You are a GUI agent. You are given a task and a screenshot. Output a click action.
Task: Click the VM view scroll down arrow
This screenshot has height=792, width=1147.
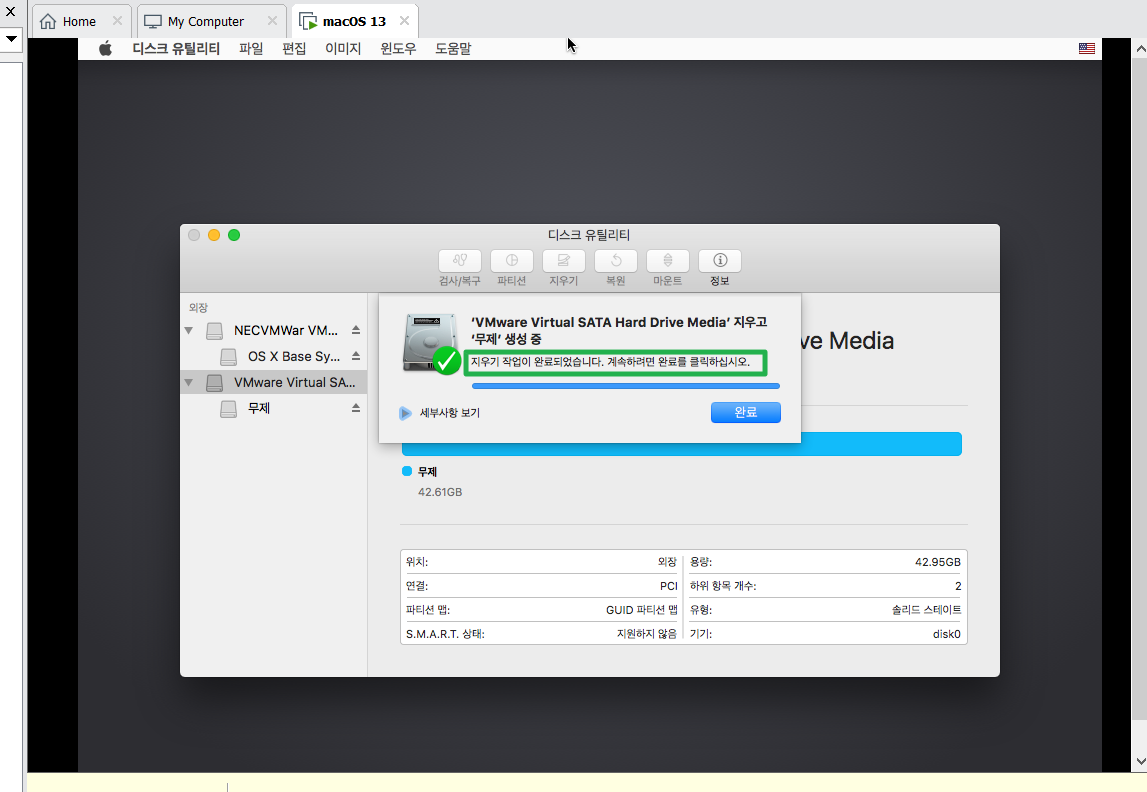[x=1140, y=762]
